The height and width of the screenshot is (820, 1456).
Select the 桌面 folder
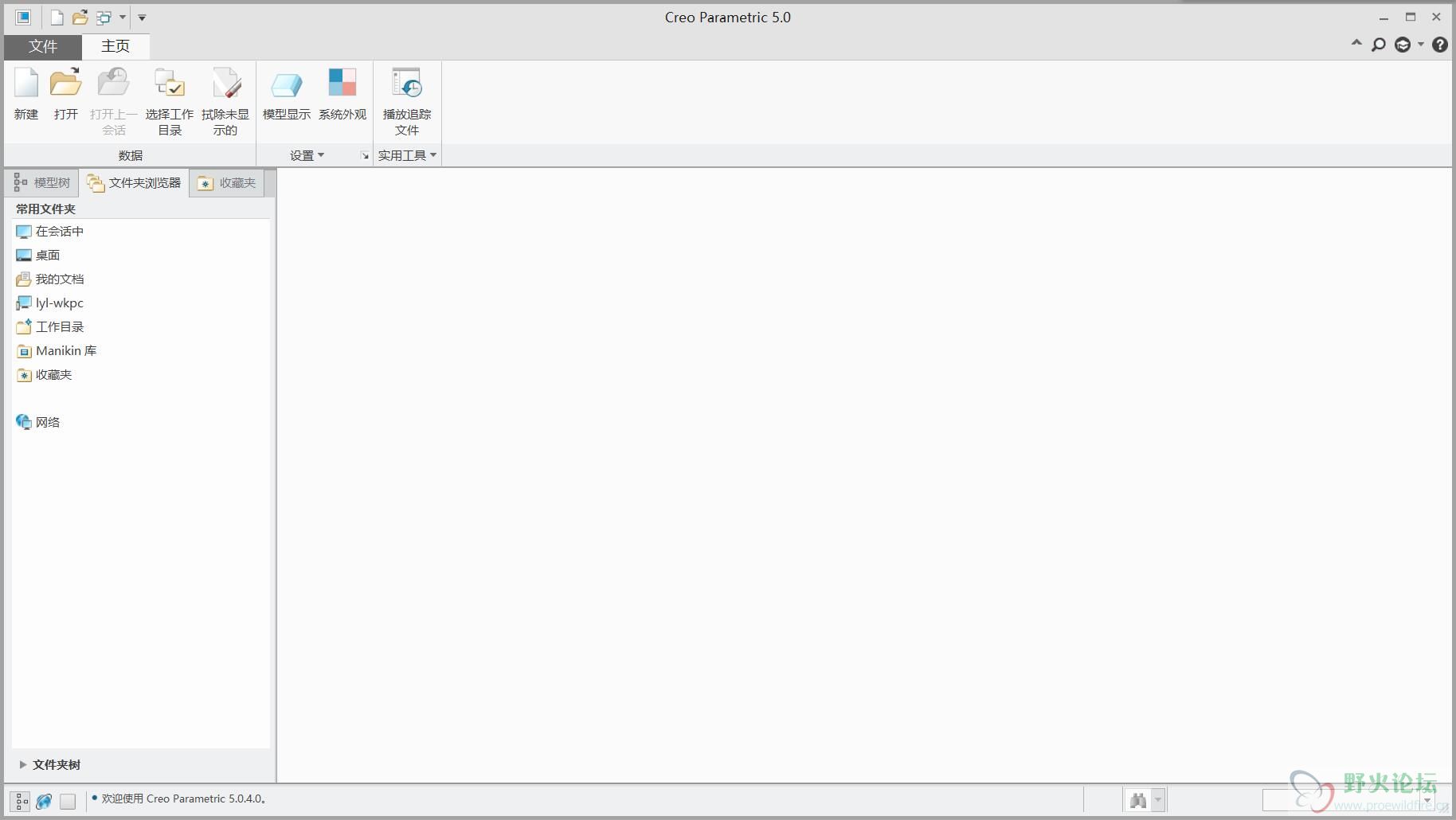(38, 256)
